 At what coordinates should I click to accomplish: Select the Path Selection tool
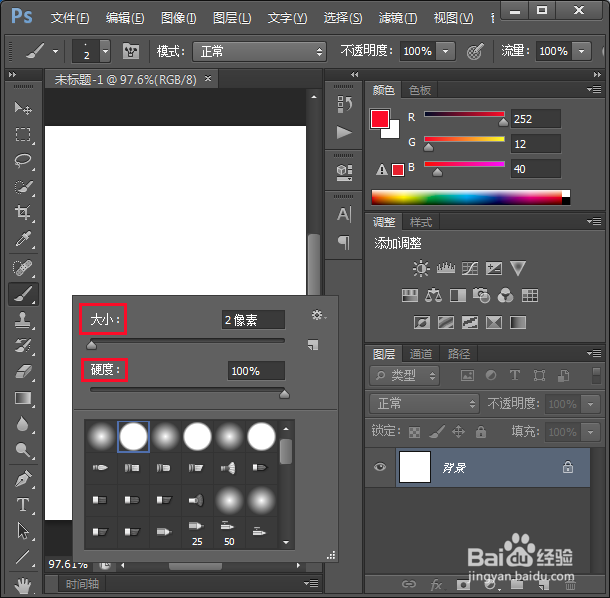(x=23, y=531)
